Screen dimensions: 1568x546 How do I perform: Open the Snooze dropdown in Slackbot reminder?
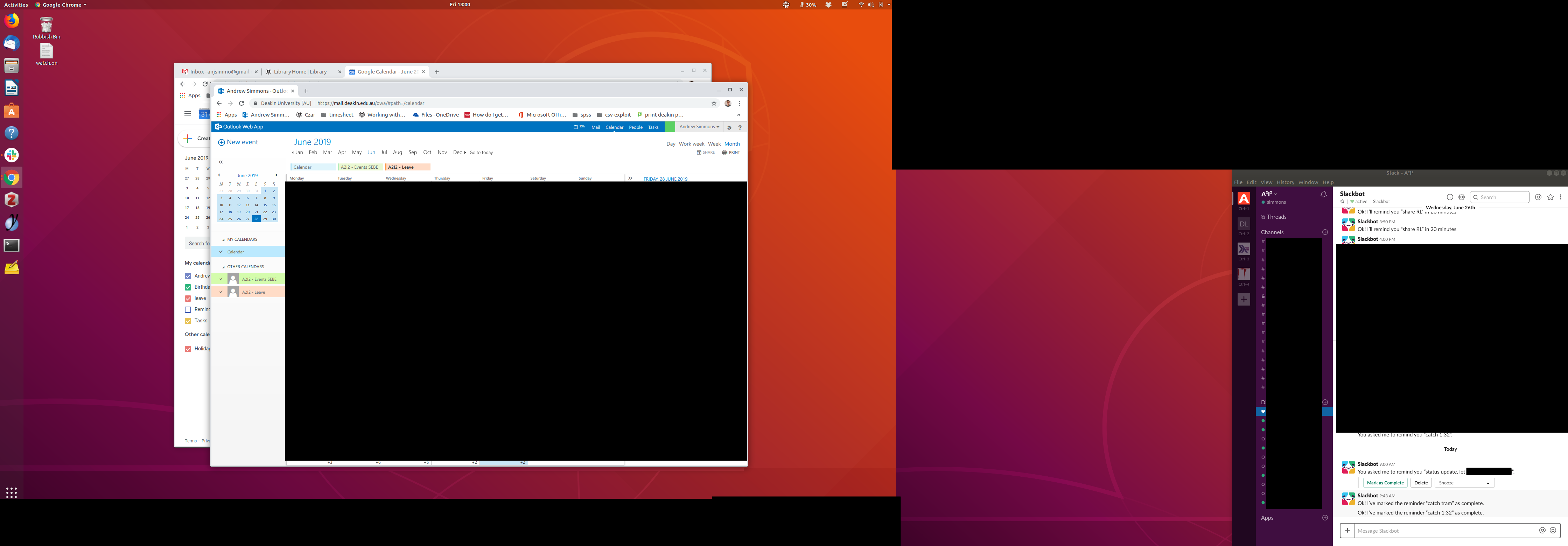[1464, 483]
